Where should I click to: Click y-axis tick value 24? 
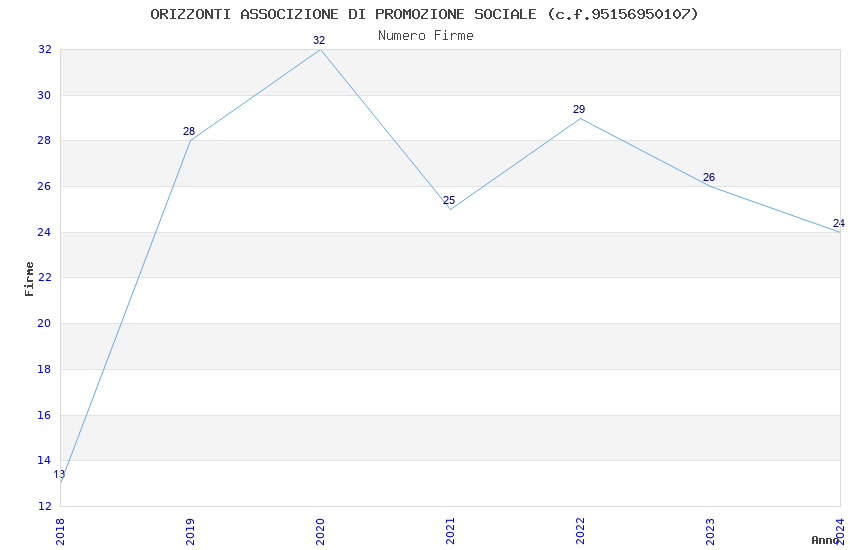[x=44, y=232]
